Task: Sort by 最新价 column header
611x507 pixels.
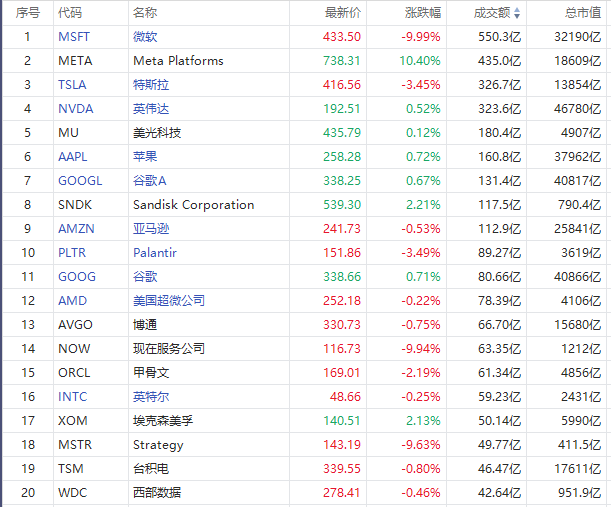Action: pyautogui.click(x=343, y=13)
